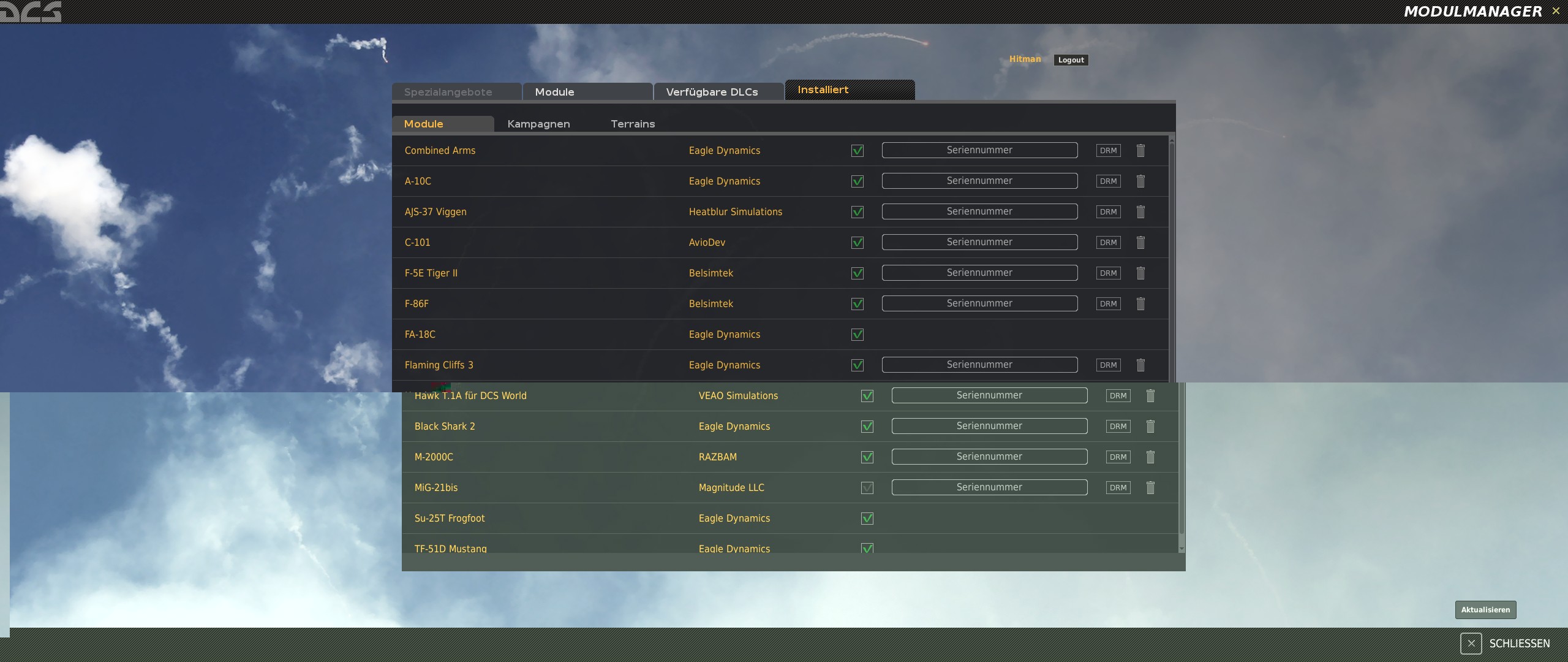Click the DCS logo in top-left corner
1568x662 pixels.
(31, 11)
